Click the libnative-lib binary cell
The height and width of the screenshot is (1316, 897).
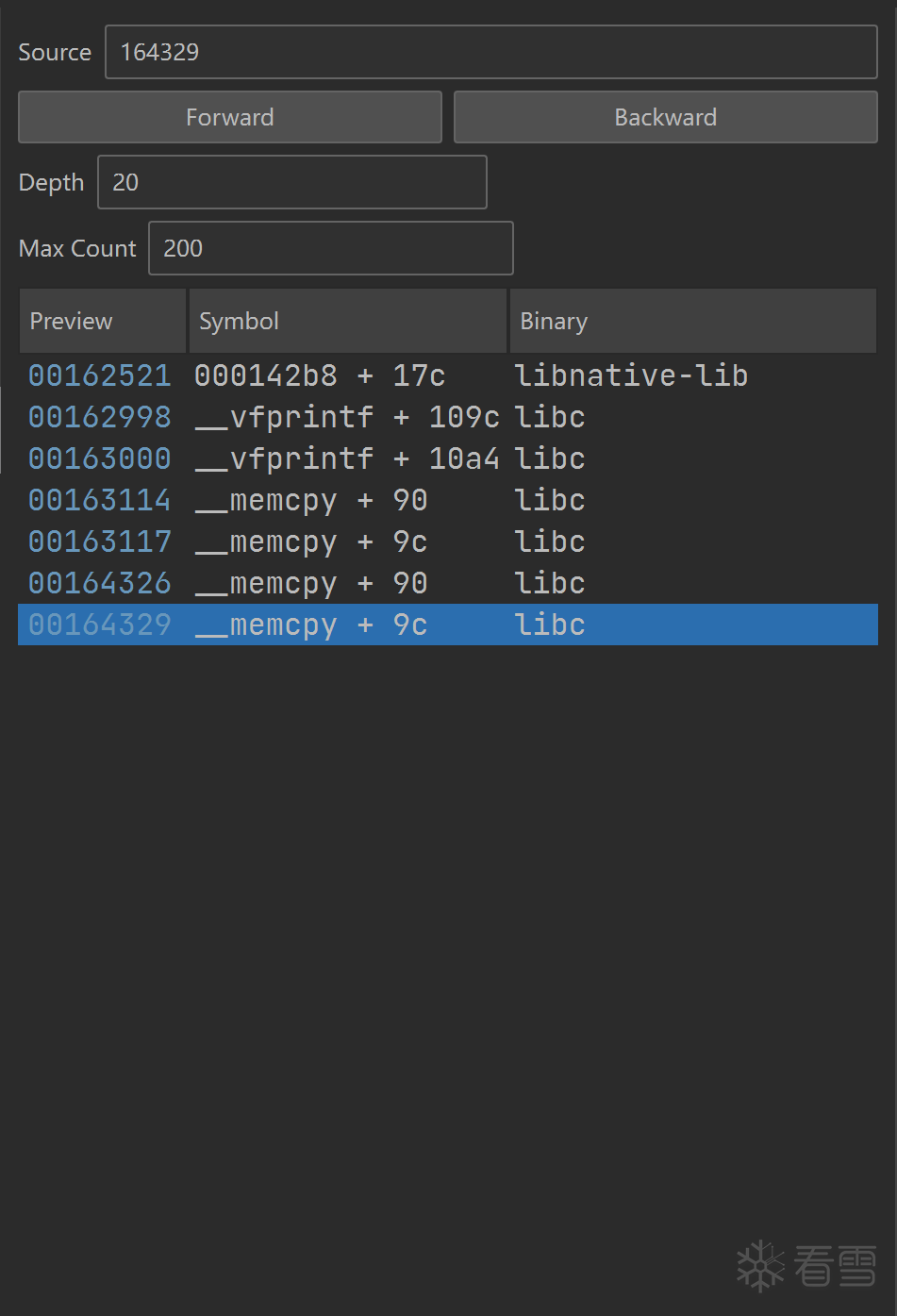point(631,375)
